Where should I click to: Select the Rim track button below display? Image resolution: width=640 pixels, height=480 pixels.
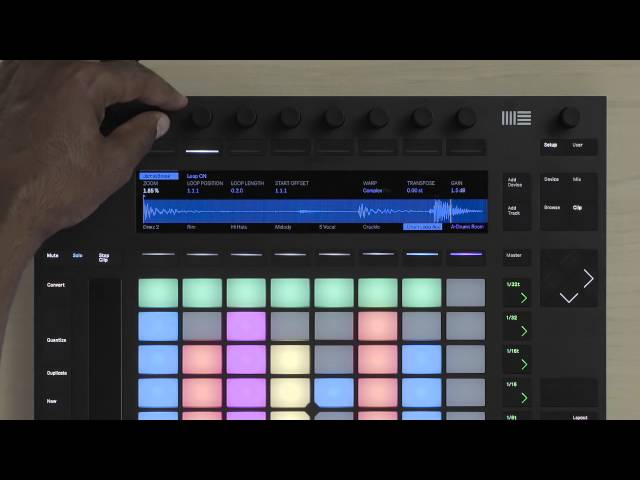click(x=202, y=256)
